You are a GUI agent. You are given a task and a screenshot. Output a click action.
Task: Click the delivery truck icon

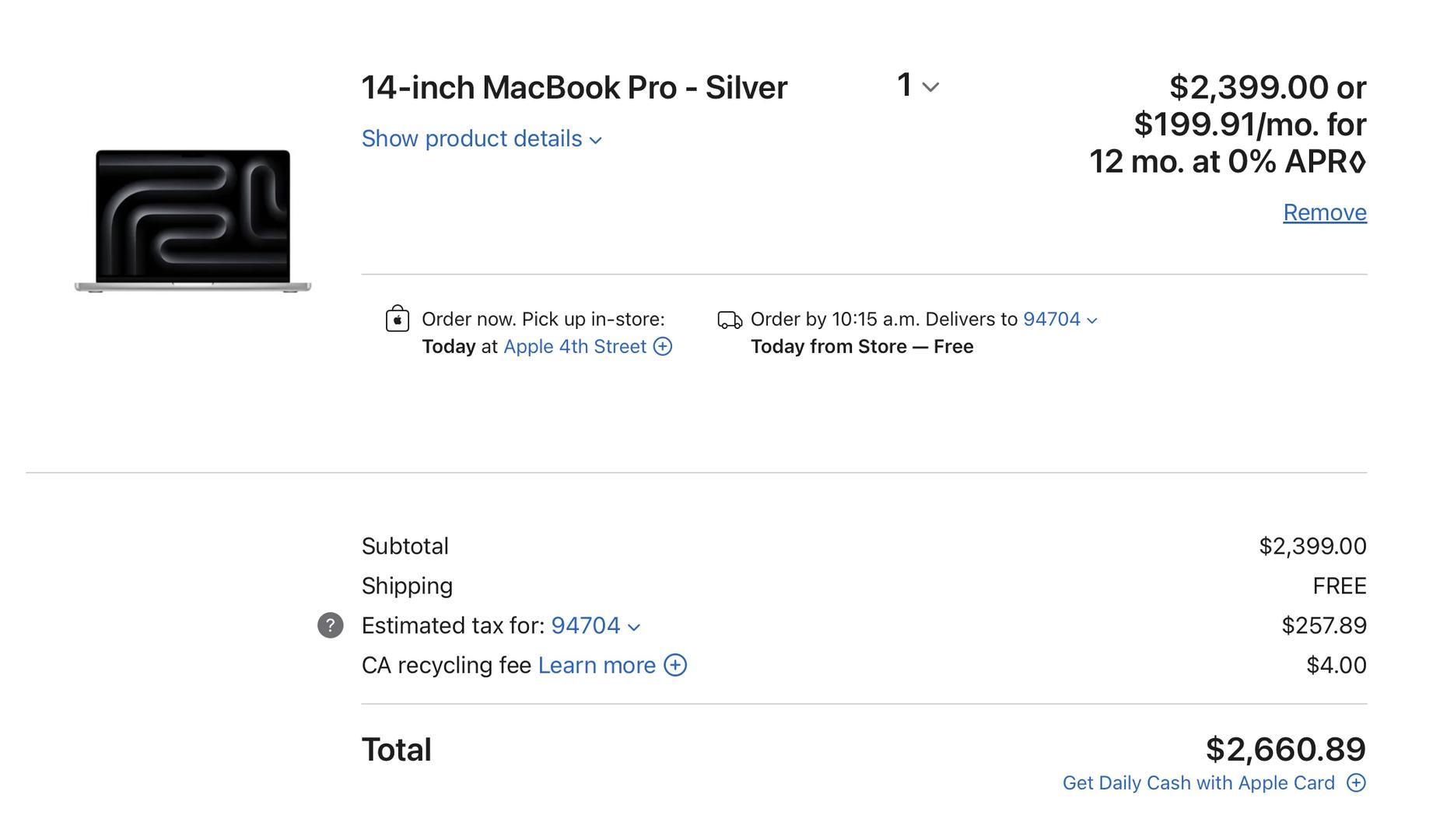730,320
